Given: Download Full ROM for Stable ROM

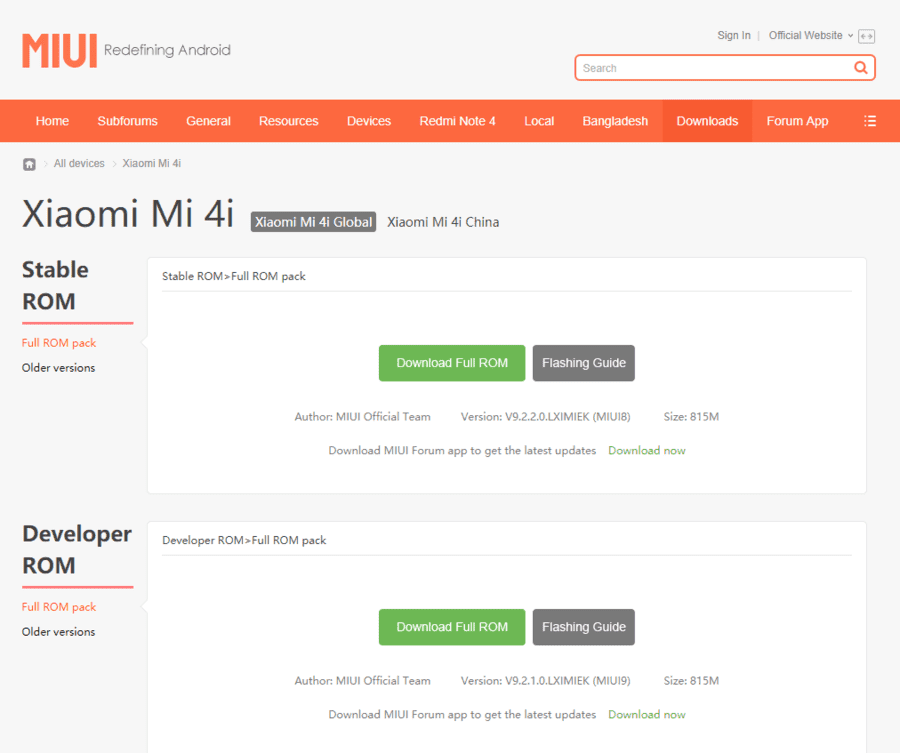Looking at the screenshot, I should [x=452, y=363].
